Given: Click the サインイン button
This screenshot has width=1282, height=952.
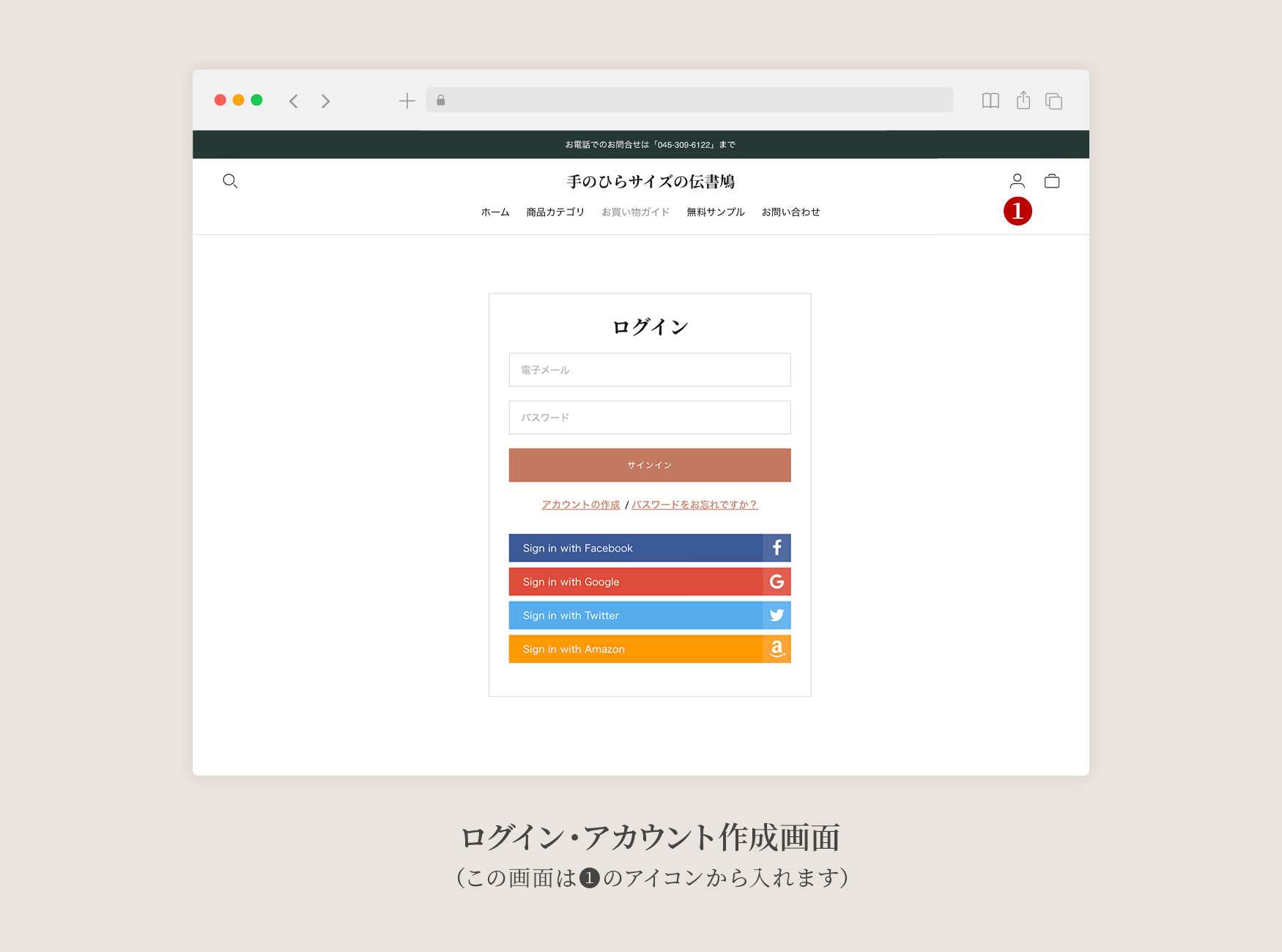Looking at the screenshot, I should tap(650, 465).
